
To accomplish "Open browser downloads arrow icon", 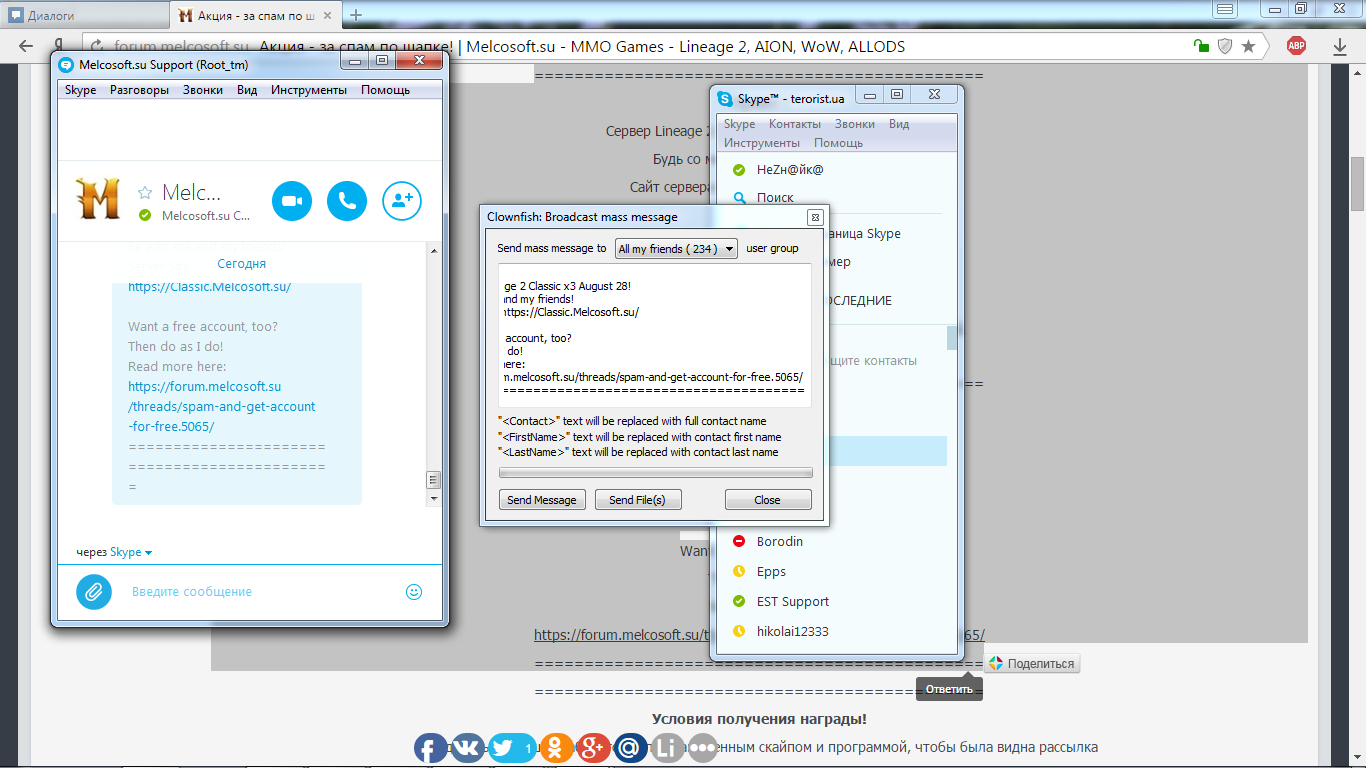I will coord(1340,46).
